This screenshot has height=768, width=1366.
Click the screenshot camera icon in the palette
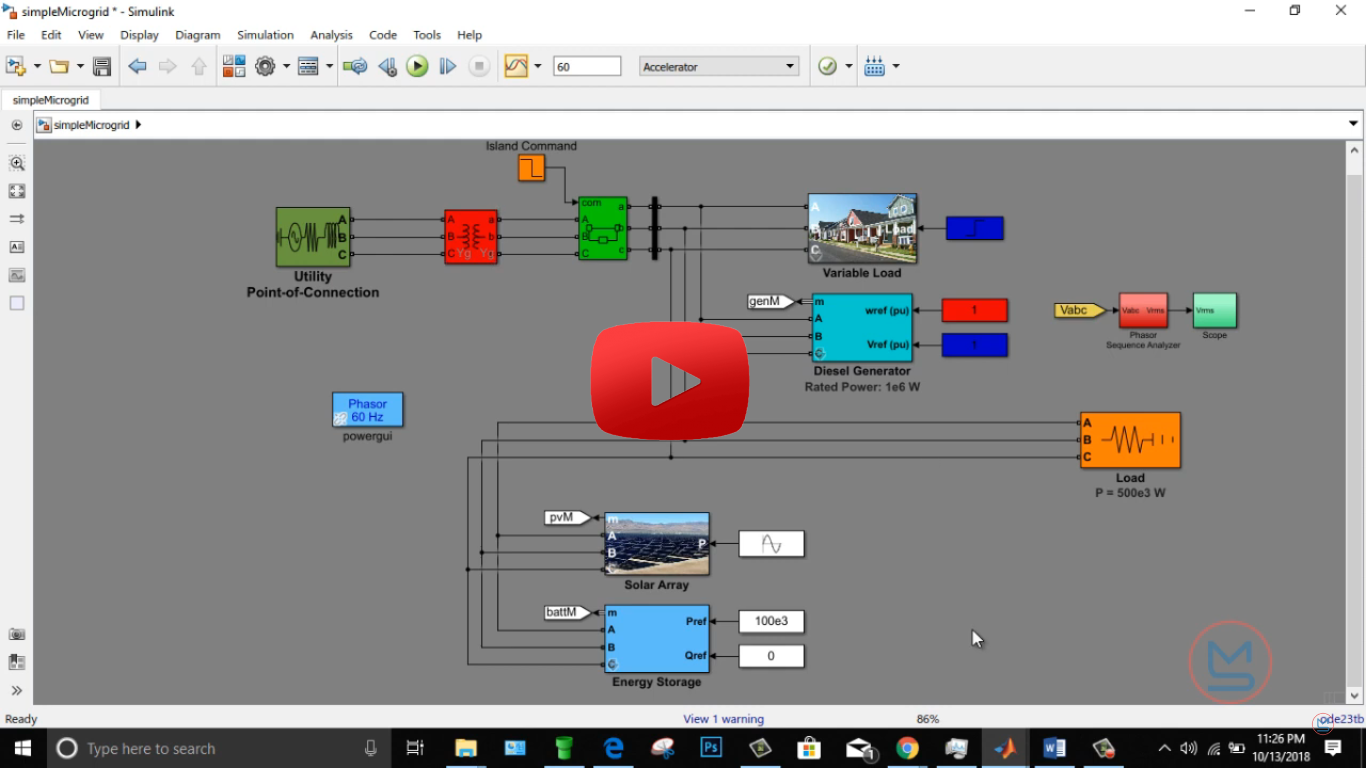17,634
